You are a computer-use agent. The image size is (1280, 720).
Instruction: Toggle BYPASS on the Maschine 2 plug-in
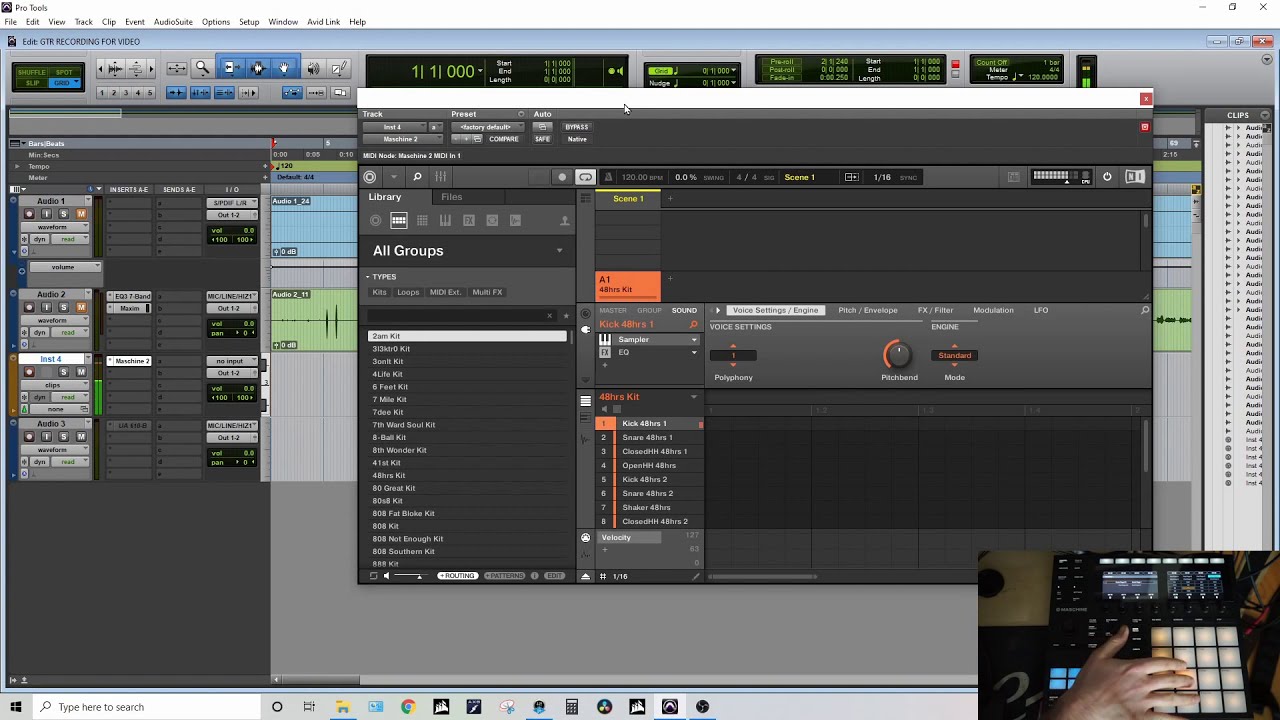point(577,127)
